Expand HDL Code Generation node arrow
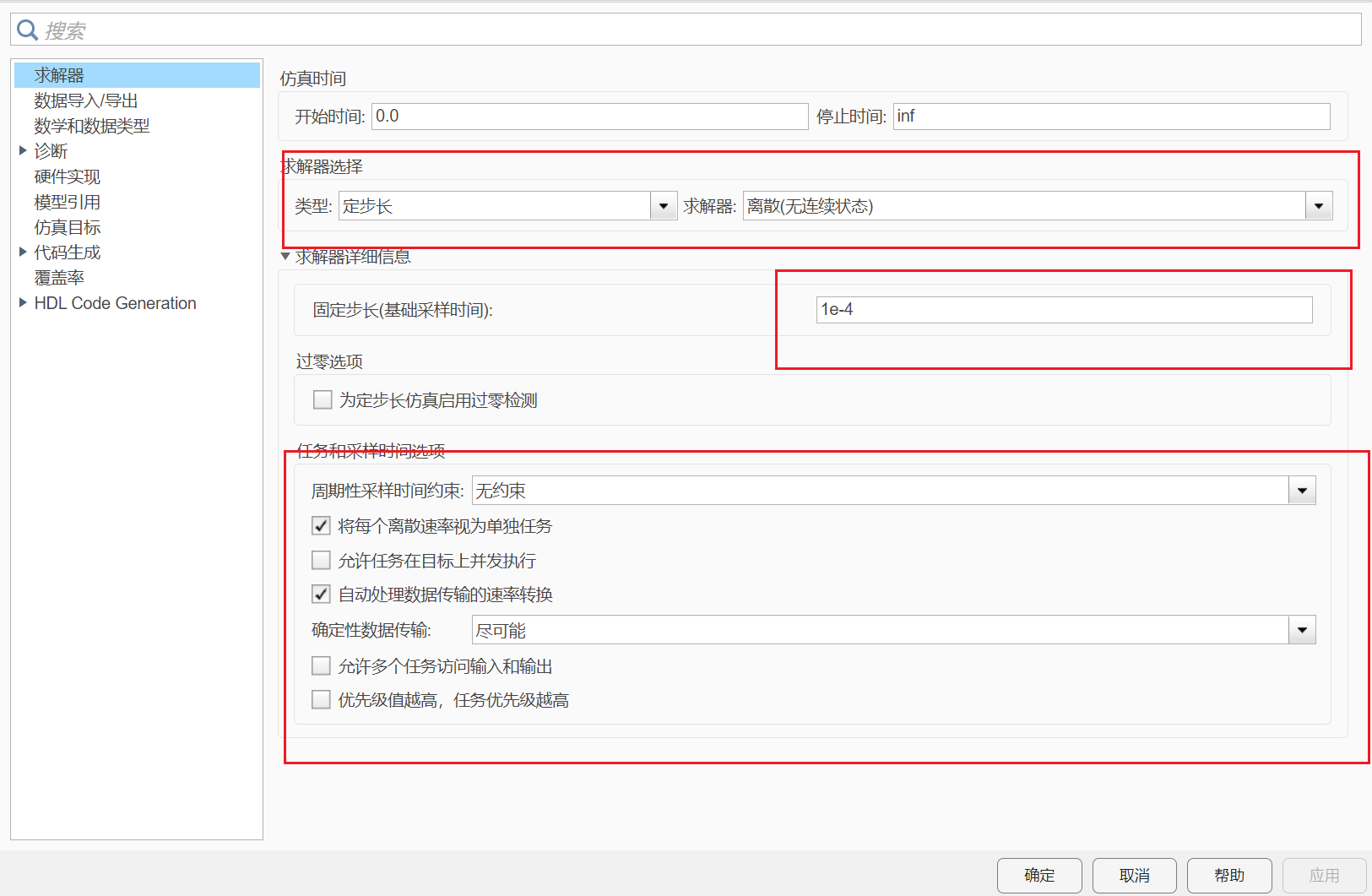Image resolution: width=1372 pixels, height=896 pixels. point(23,302)
